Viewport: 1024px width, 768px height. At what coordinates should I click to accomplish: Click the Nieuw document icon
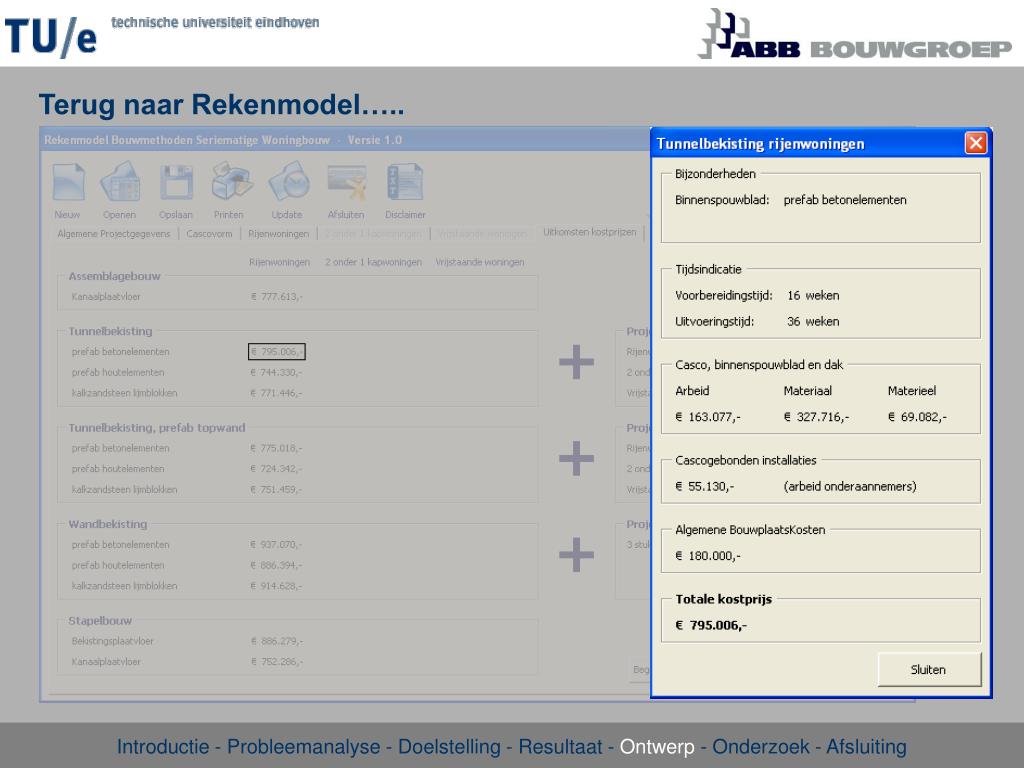click(68, 184)
